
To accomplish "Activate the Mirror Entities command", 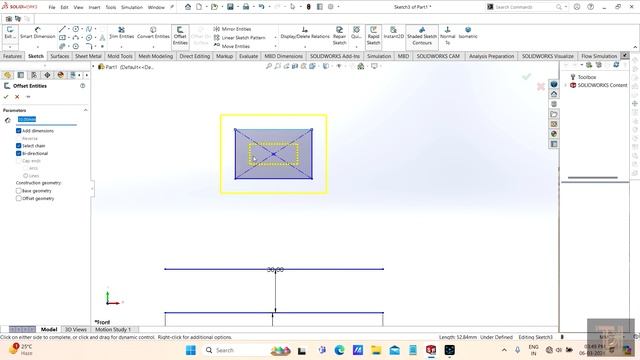I will pyautogui.click(x=232, y=29).
